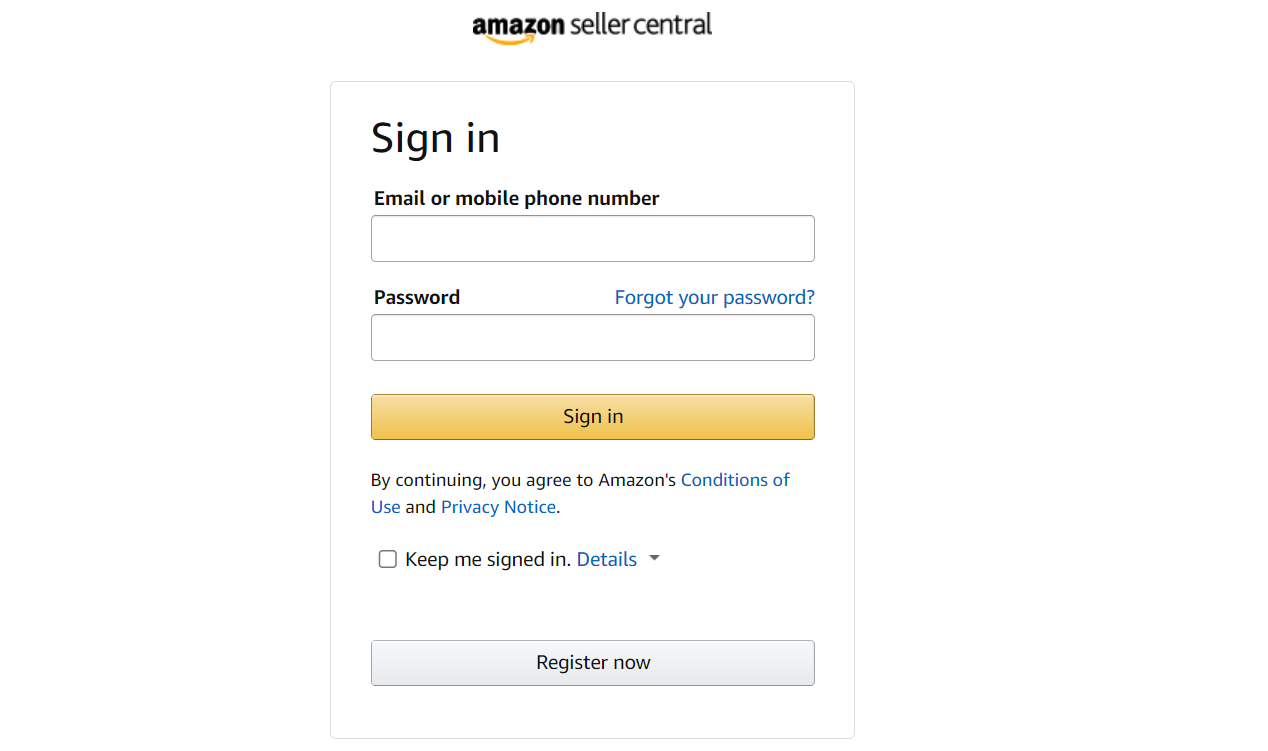Open the Privacy Notice link
This screenshot has height=751, width=1268.
498,507
